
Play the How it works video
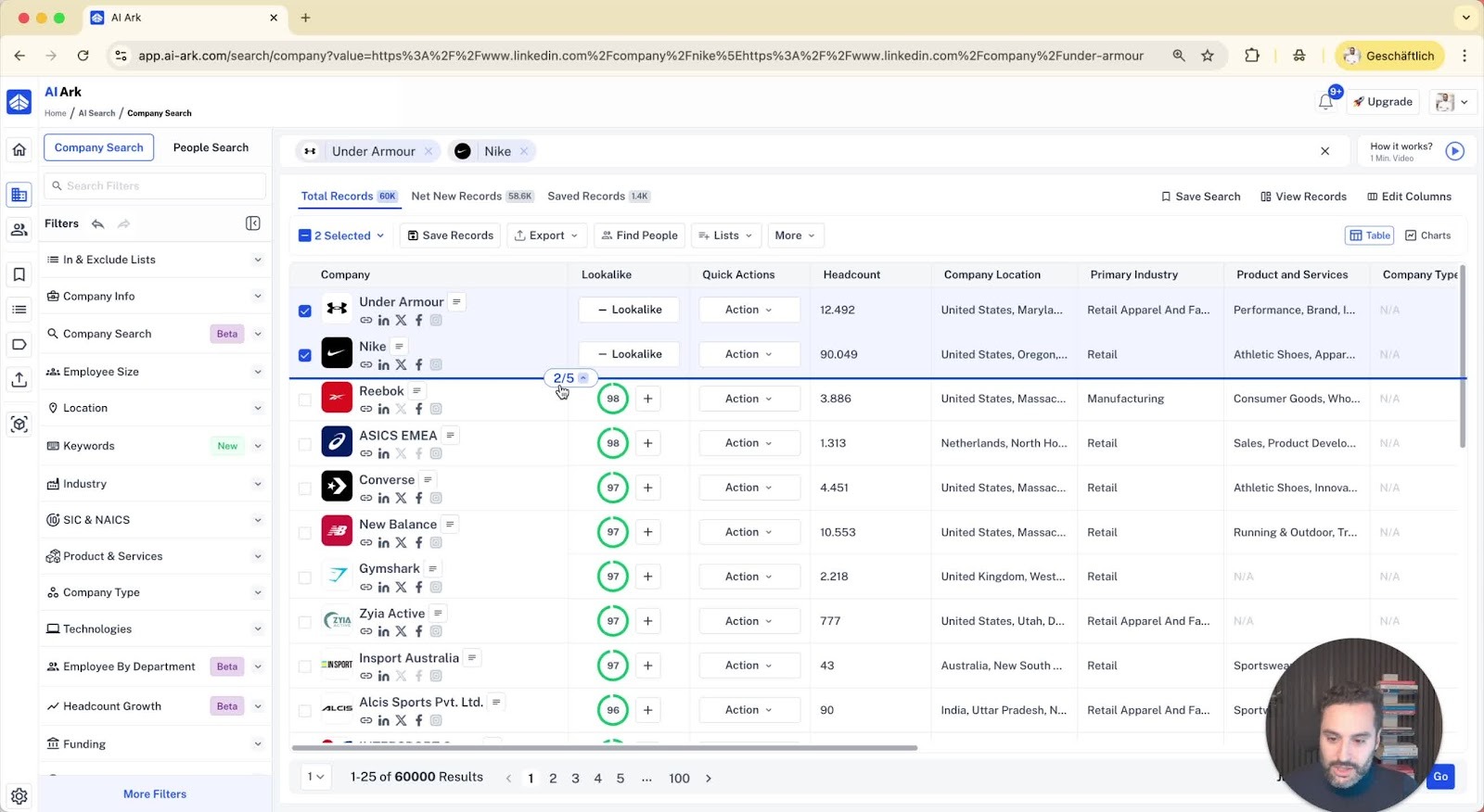click(x=1454, y=151)
